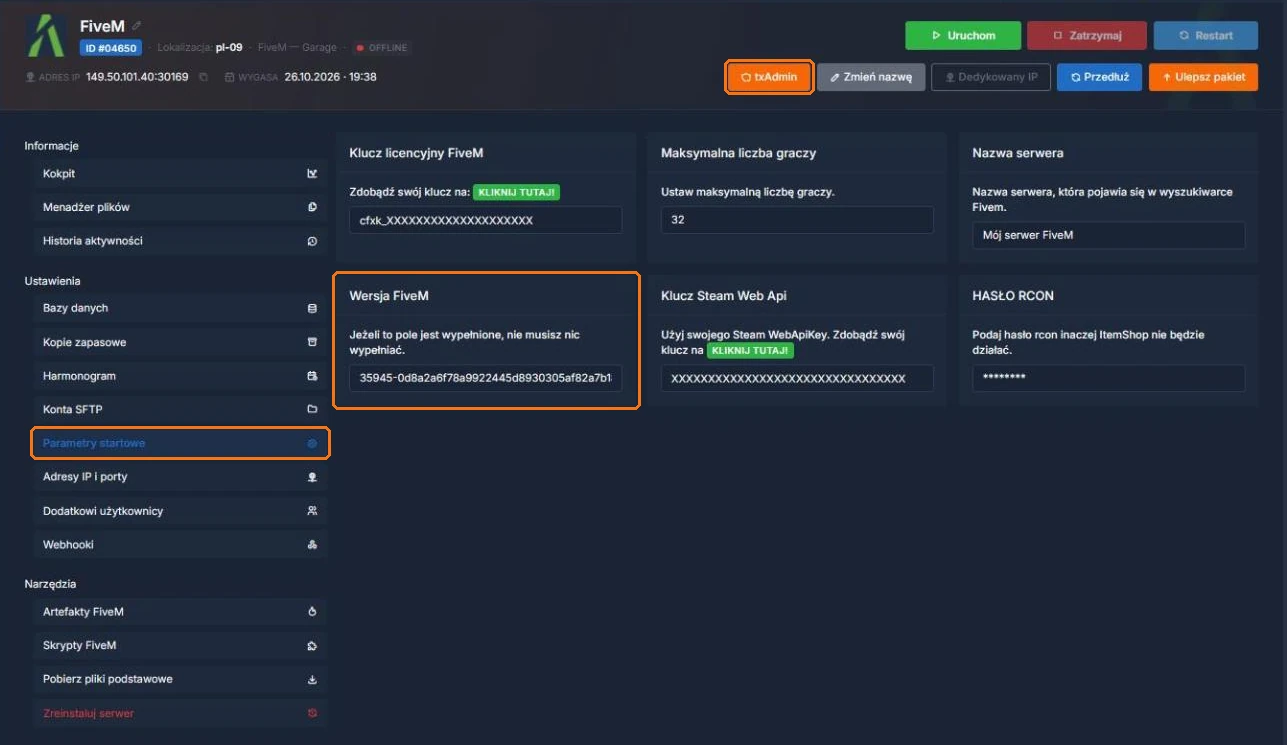Screen dimensions: 1287x745
Task: Click the Dedykowany IP button
Action: click(x=991, y=77)
